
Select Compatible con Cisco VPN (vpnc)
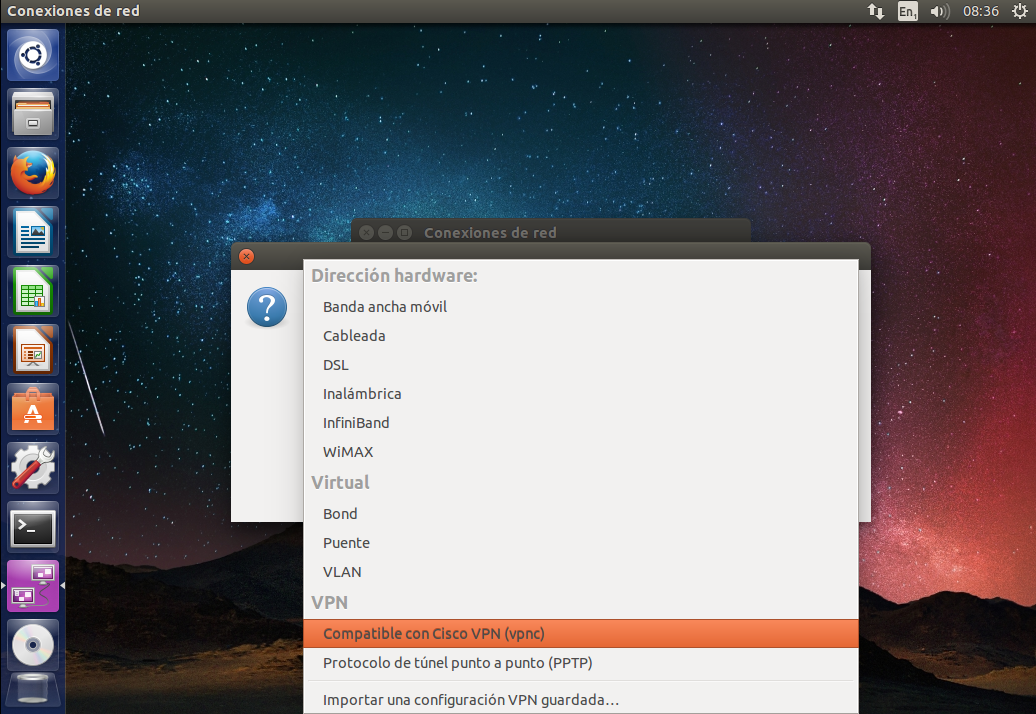pos(581,633)
